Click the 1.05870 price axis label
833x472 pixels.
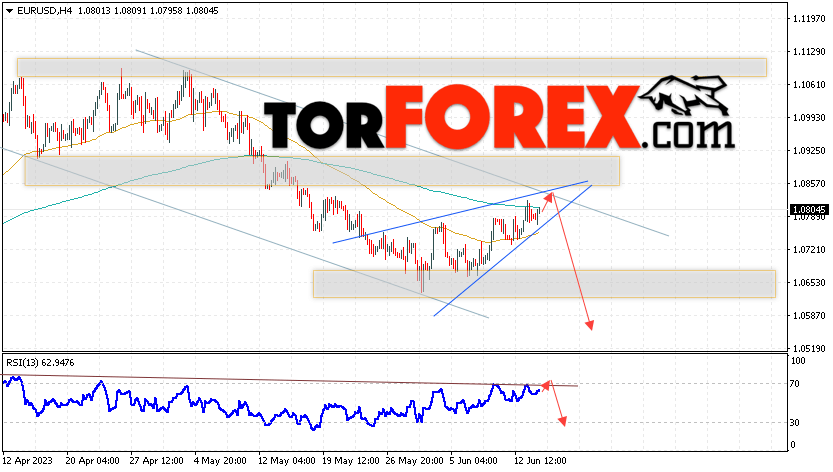(x=809, y=316)
